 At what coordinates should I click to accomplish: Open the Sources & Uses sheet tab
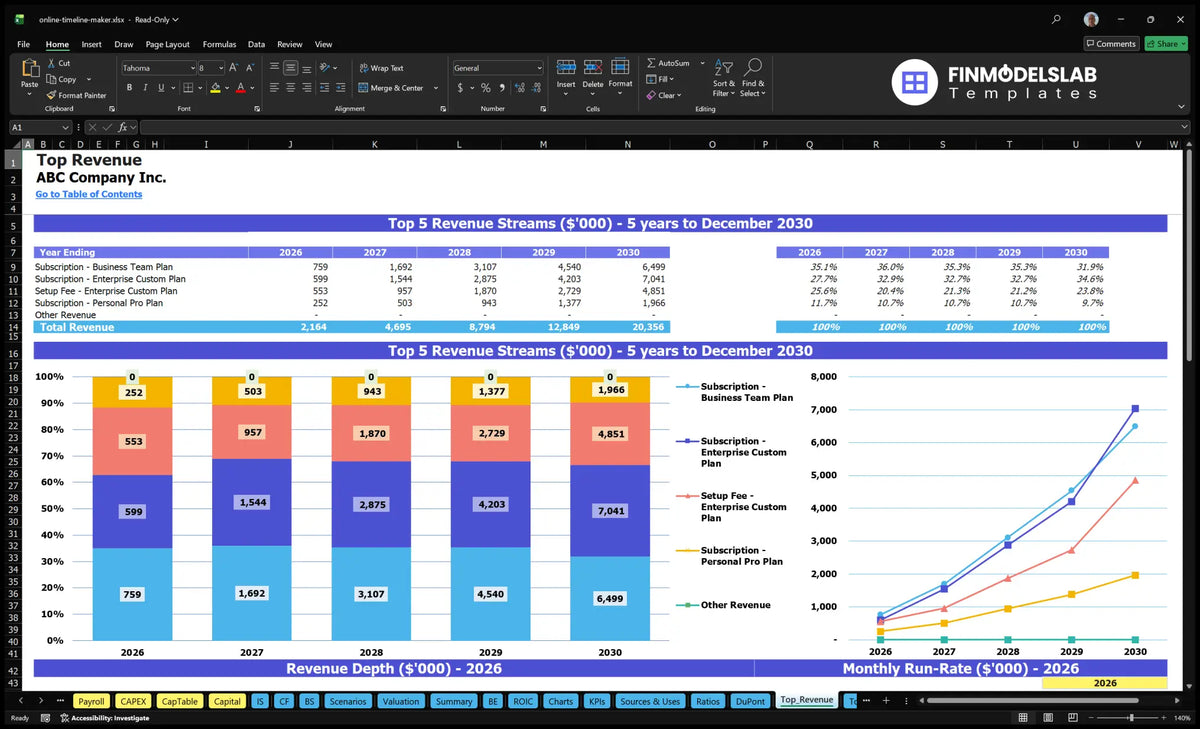(650, 701)
